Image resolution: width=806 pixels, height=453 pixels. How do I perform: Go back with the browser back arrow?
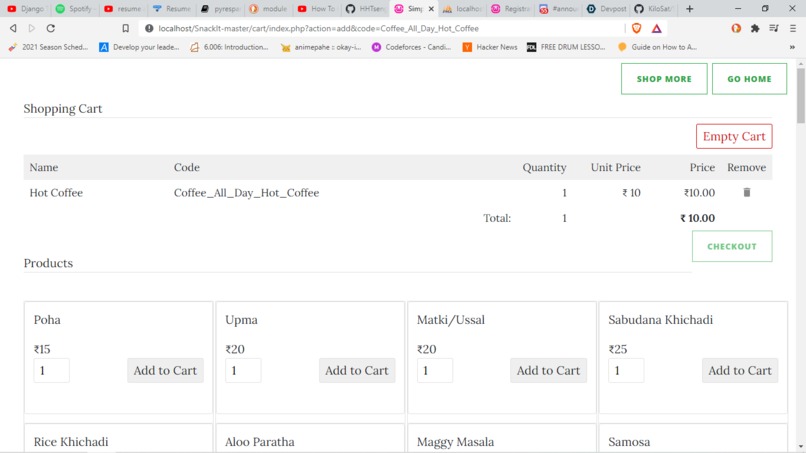13,28
